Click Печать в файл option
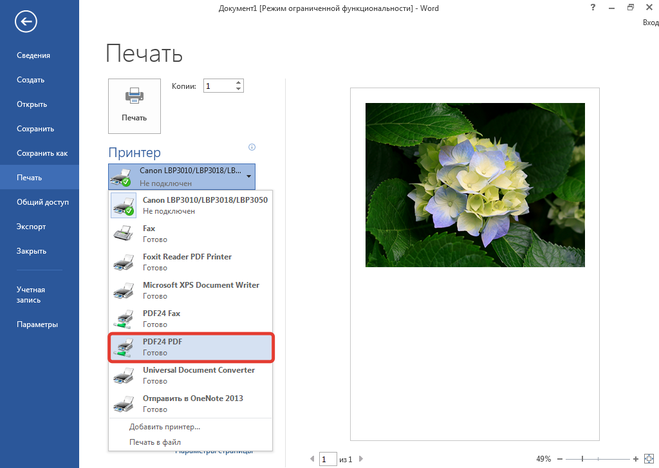659x468 pixels. click(155, 442)
